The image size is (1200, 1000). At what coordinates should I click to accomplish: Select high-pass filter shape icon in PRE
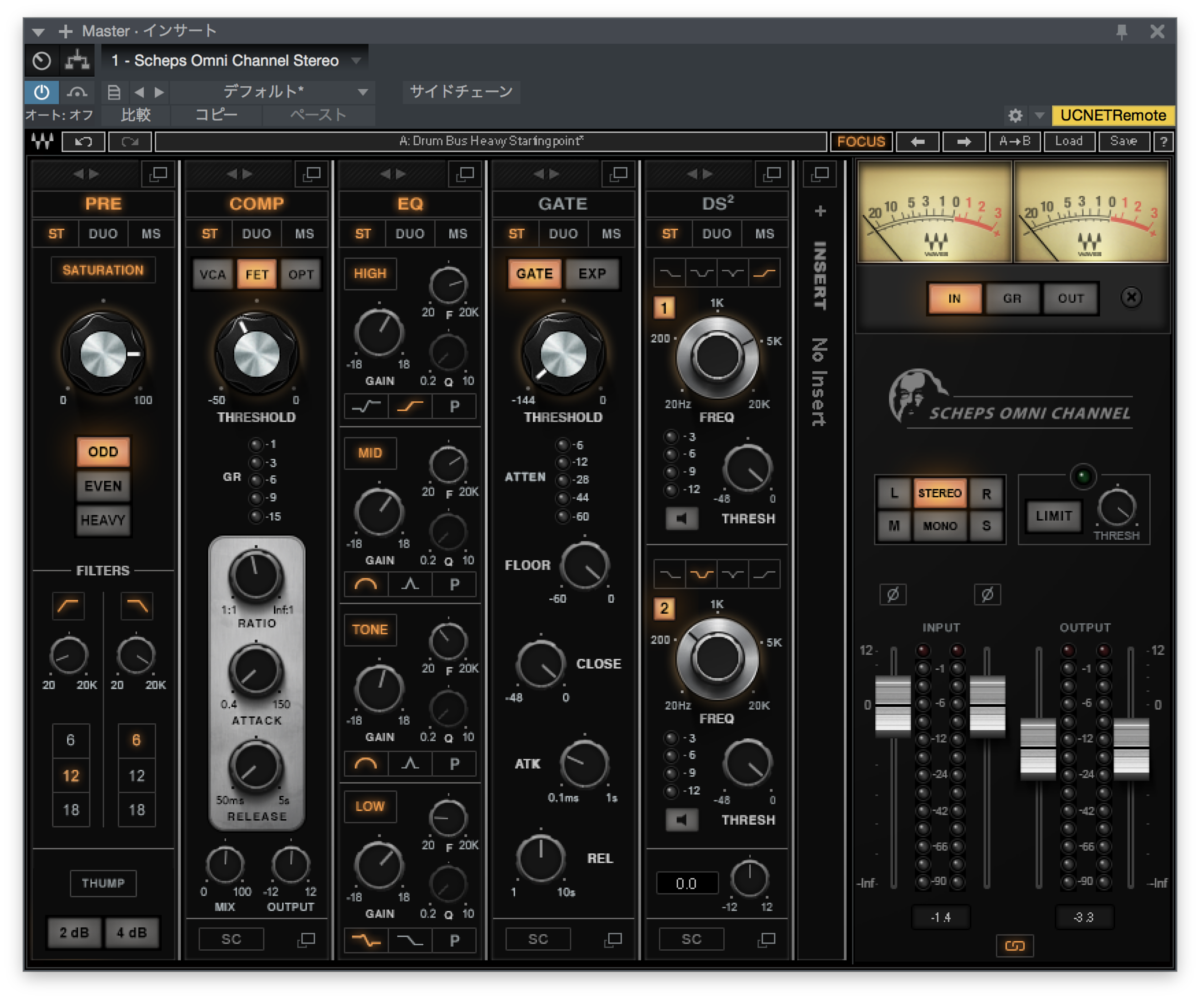point(68,605)
